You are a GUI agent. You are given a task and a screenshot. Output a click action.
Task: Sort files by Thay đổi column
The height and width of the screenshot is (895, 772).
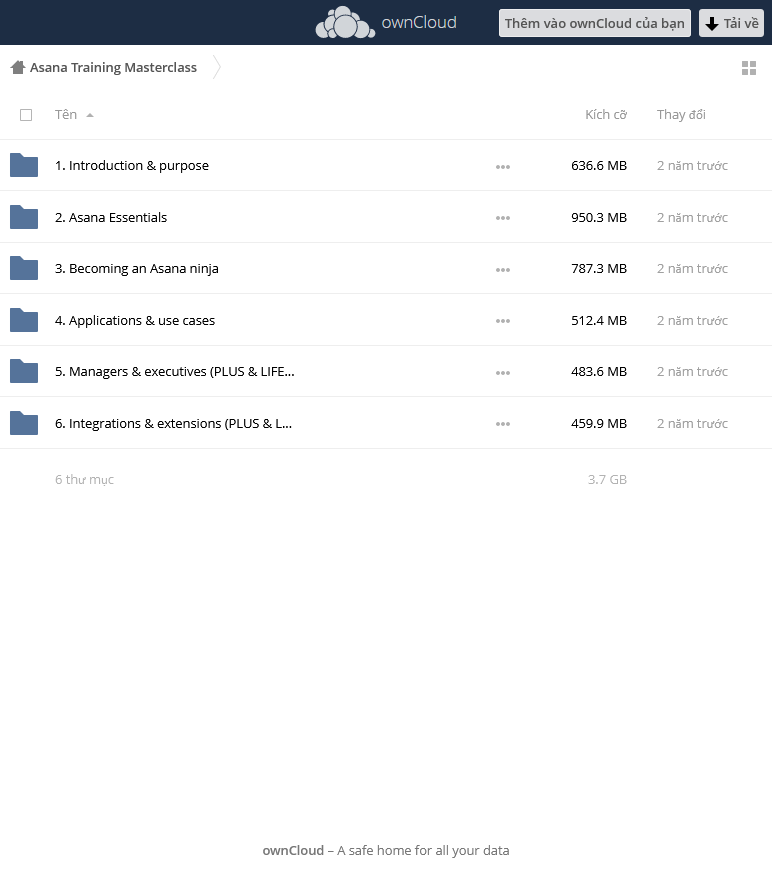[681, 115]
